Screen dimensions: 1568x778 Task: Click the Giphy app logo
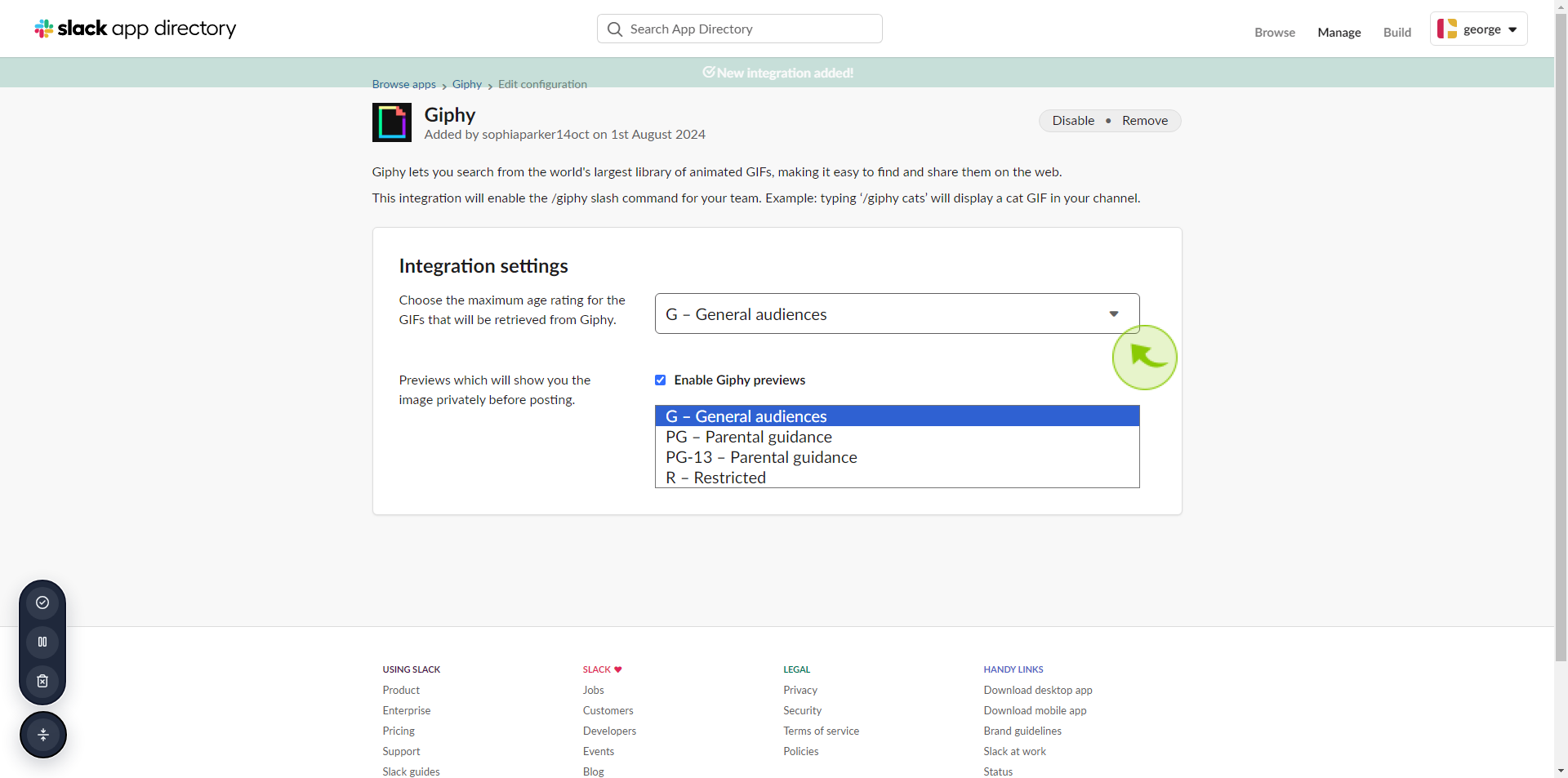pos(392,122)
